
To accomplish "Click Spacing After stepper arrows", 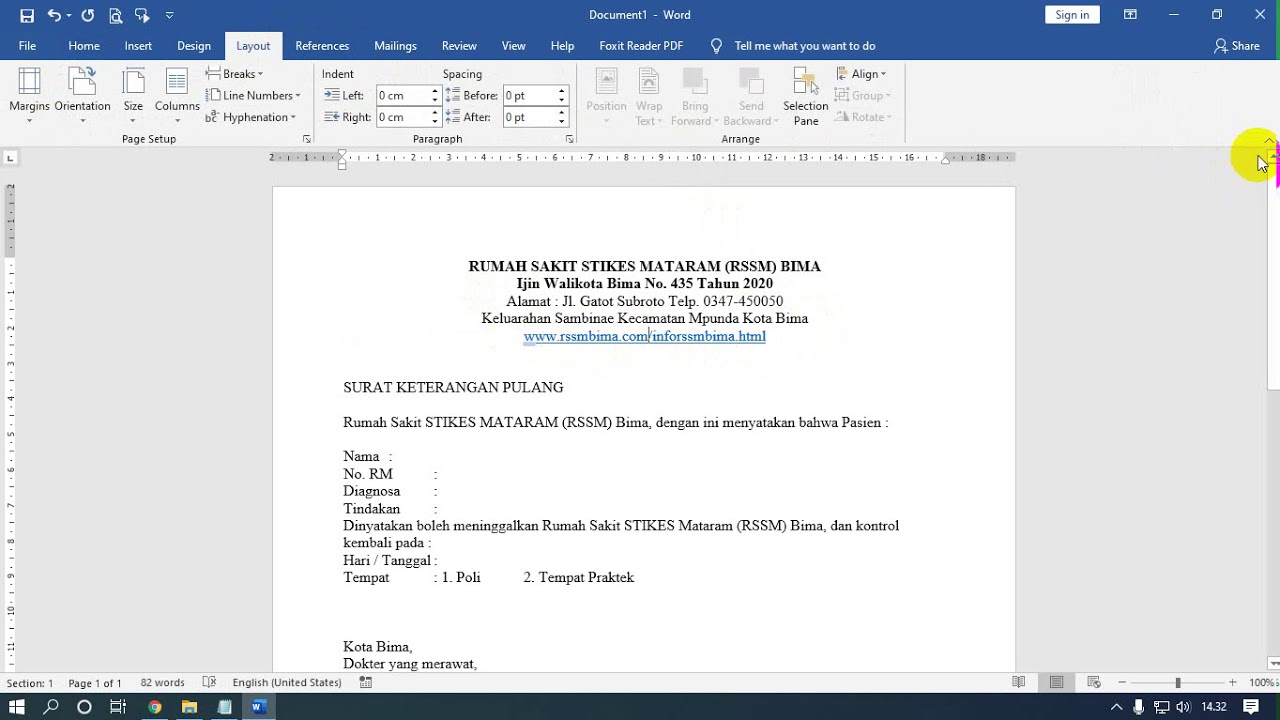I will click(x=562, y=117).
